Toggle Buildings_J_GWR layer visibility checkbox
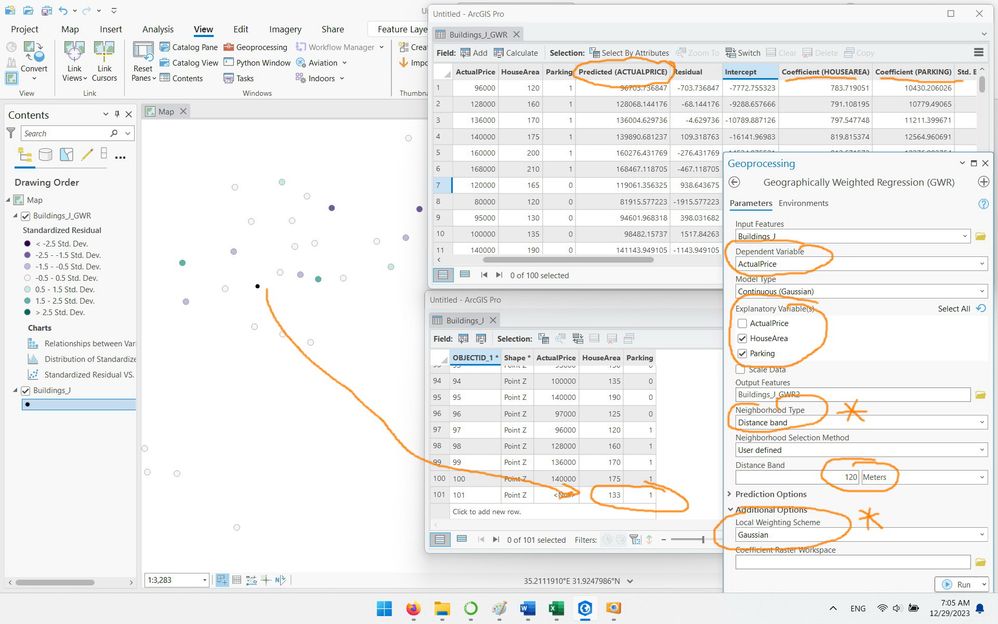The height and width of the screenshot is (624, 998). click(x=25, y=216)
